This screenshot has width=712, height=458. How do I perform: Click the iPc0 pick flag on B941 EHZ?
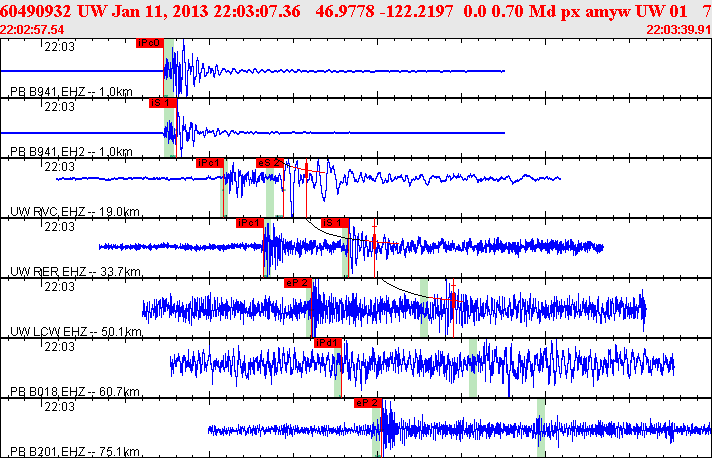click(x=149, y=43)
